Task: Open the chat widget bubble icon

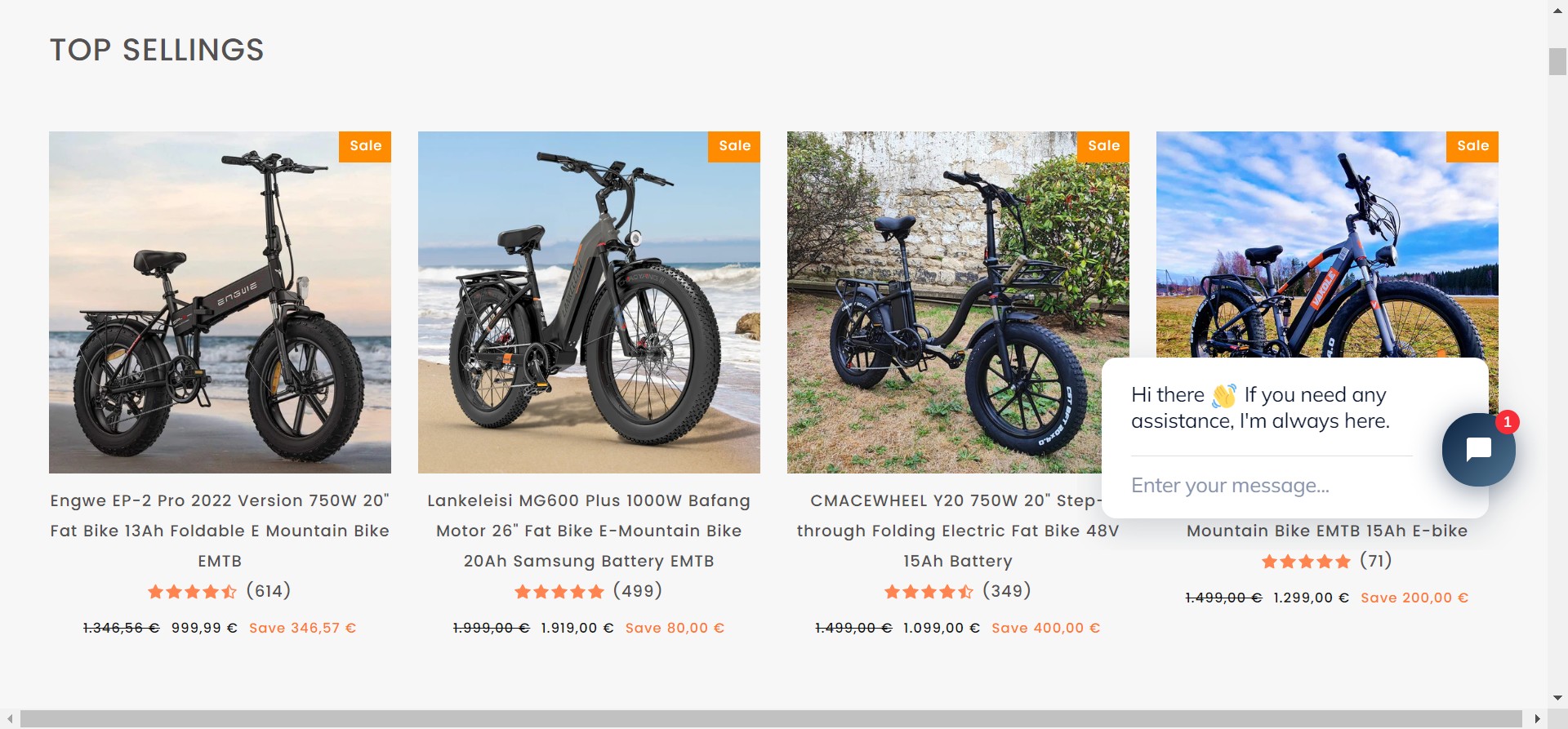Action: 1478,450
